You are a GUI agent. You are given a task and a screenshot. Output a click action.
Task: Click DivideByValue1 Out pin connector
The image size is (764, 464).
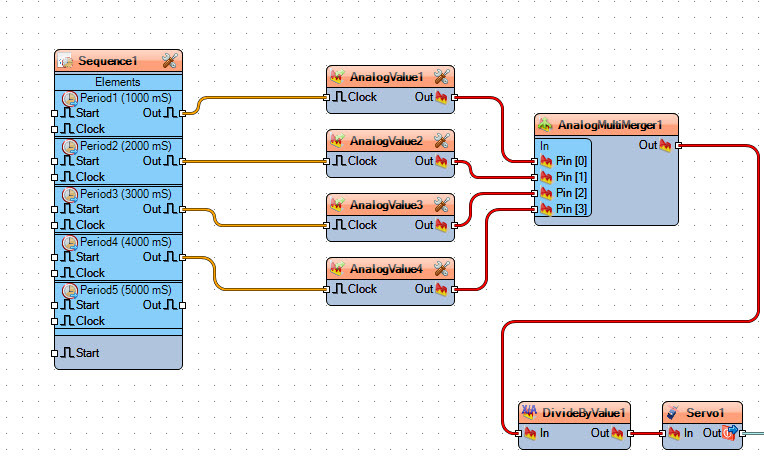coord(630,433)
